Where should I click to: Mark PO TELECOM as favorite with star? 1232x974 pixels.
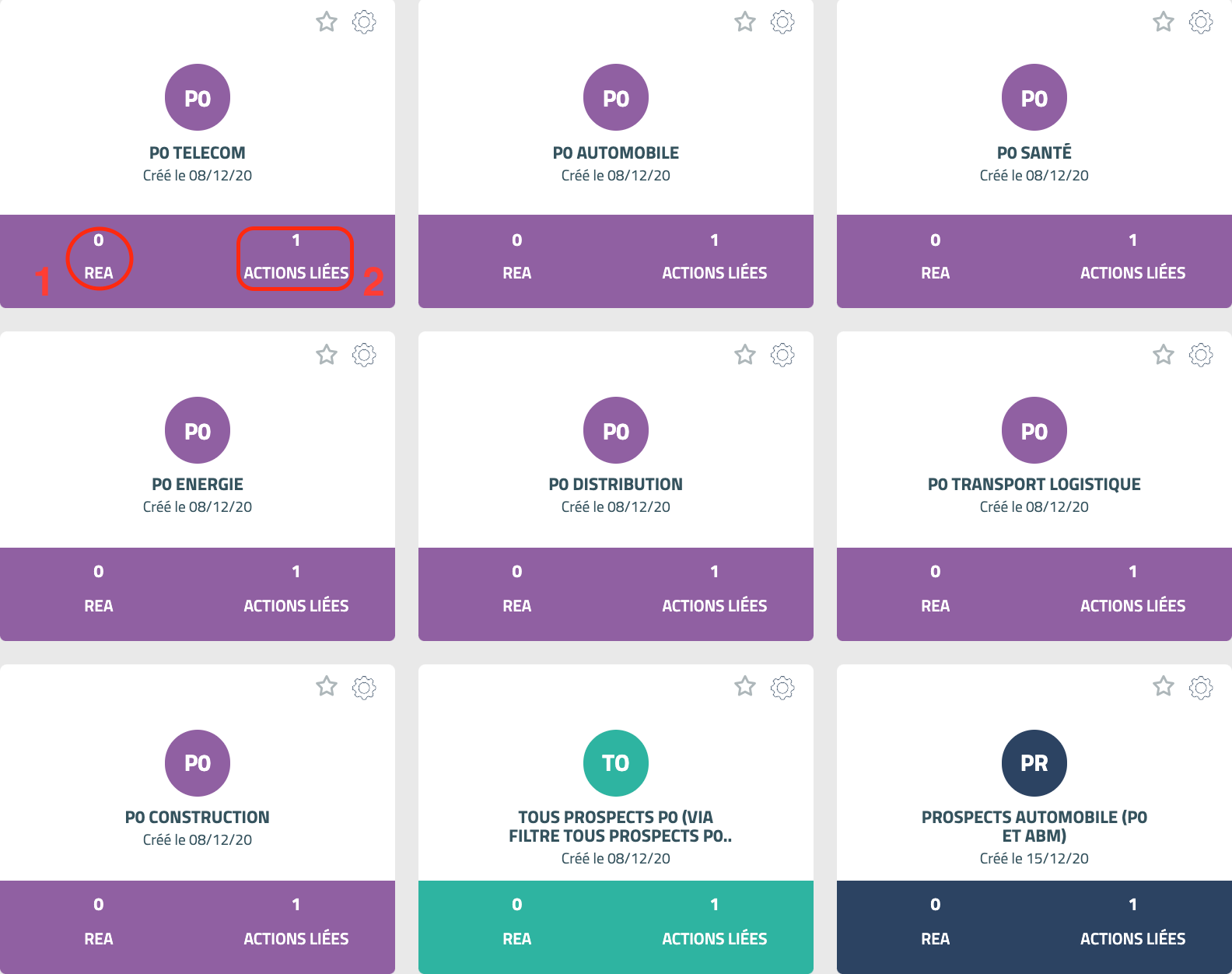coord(327,22)
